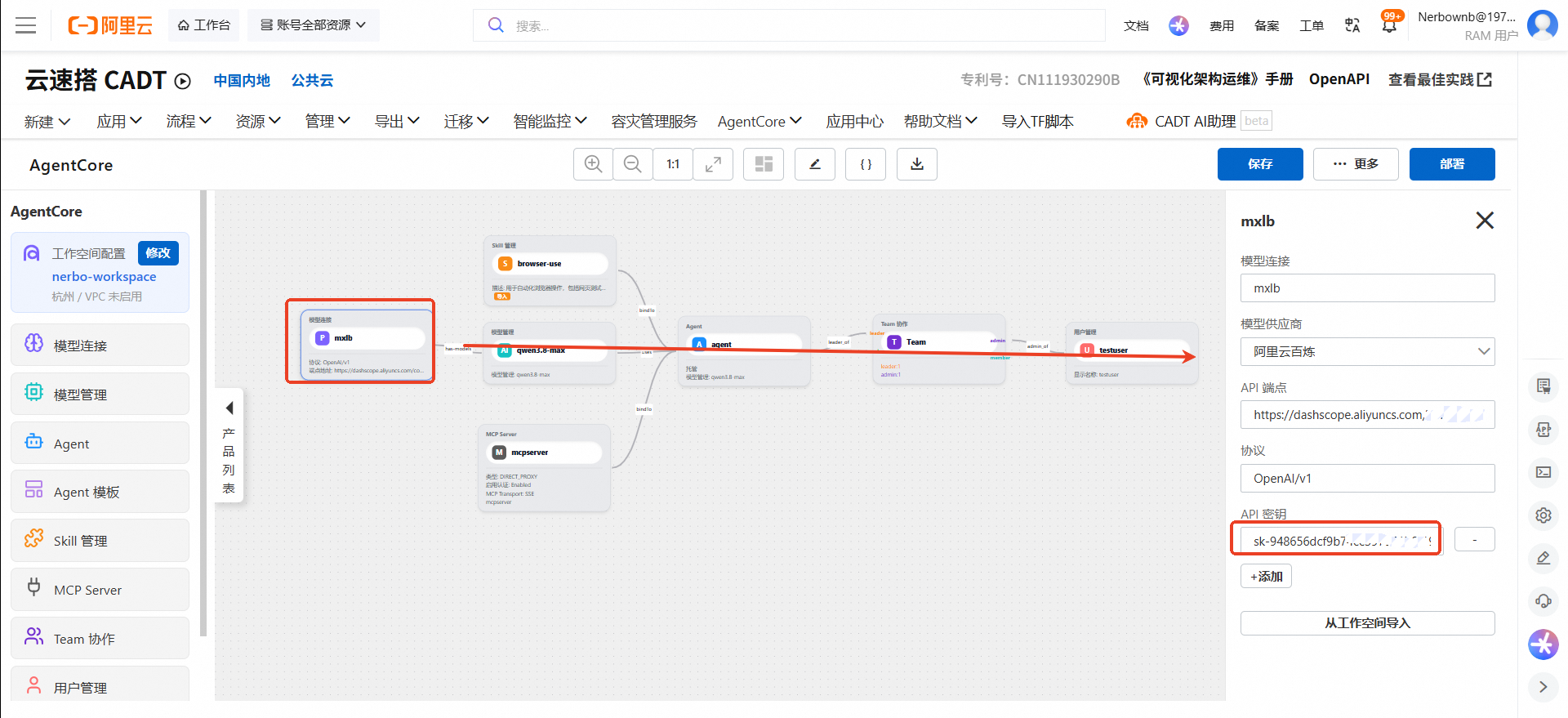Open the 帮助文档 dropdown menu
Viewport: 1568px width, 718px height.
pos(941,122)
